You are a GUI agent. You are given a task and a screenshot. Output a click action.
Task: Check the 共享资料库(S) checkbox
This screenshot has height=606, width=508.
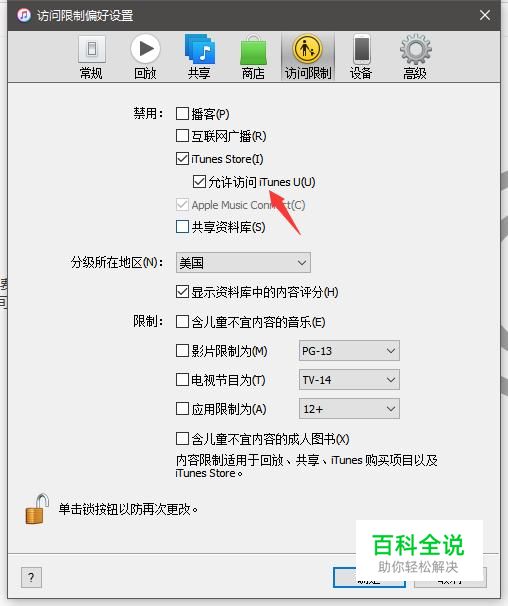point(182,226)
